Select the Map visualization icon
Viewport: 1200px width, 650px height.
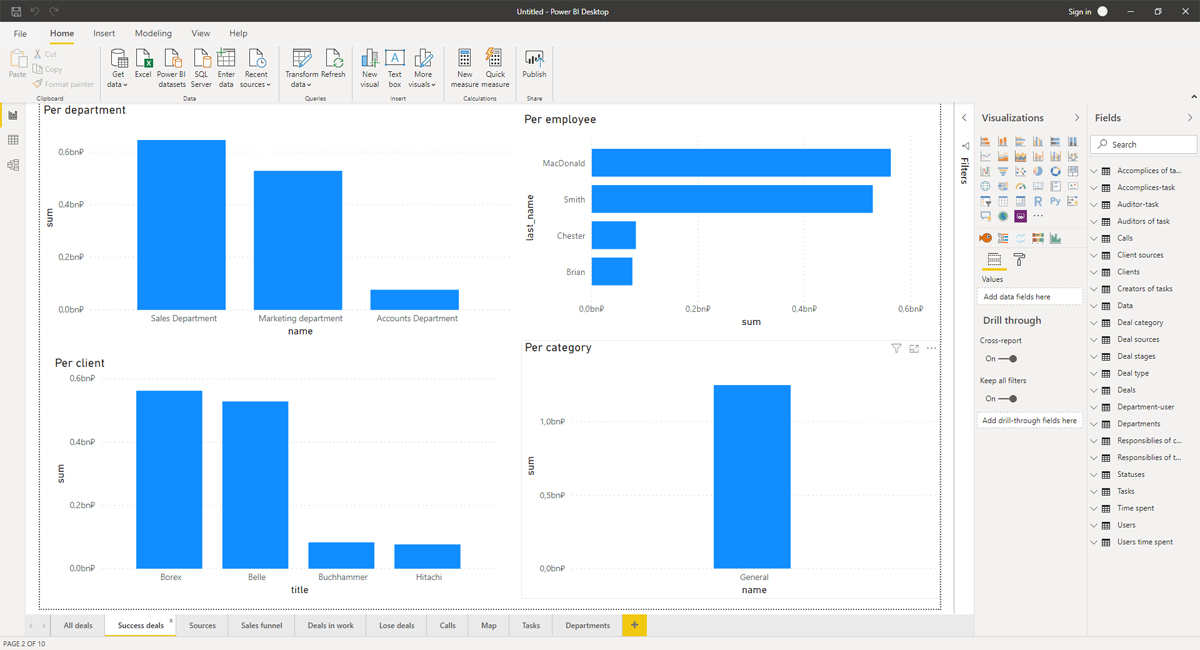(x=985, y=186)
